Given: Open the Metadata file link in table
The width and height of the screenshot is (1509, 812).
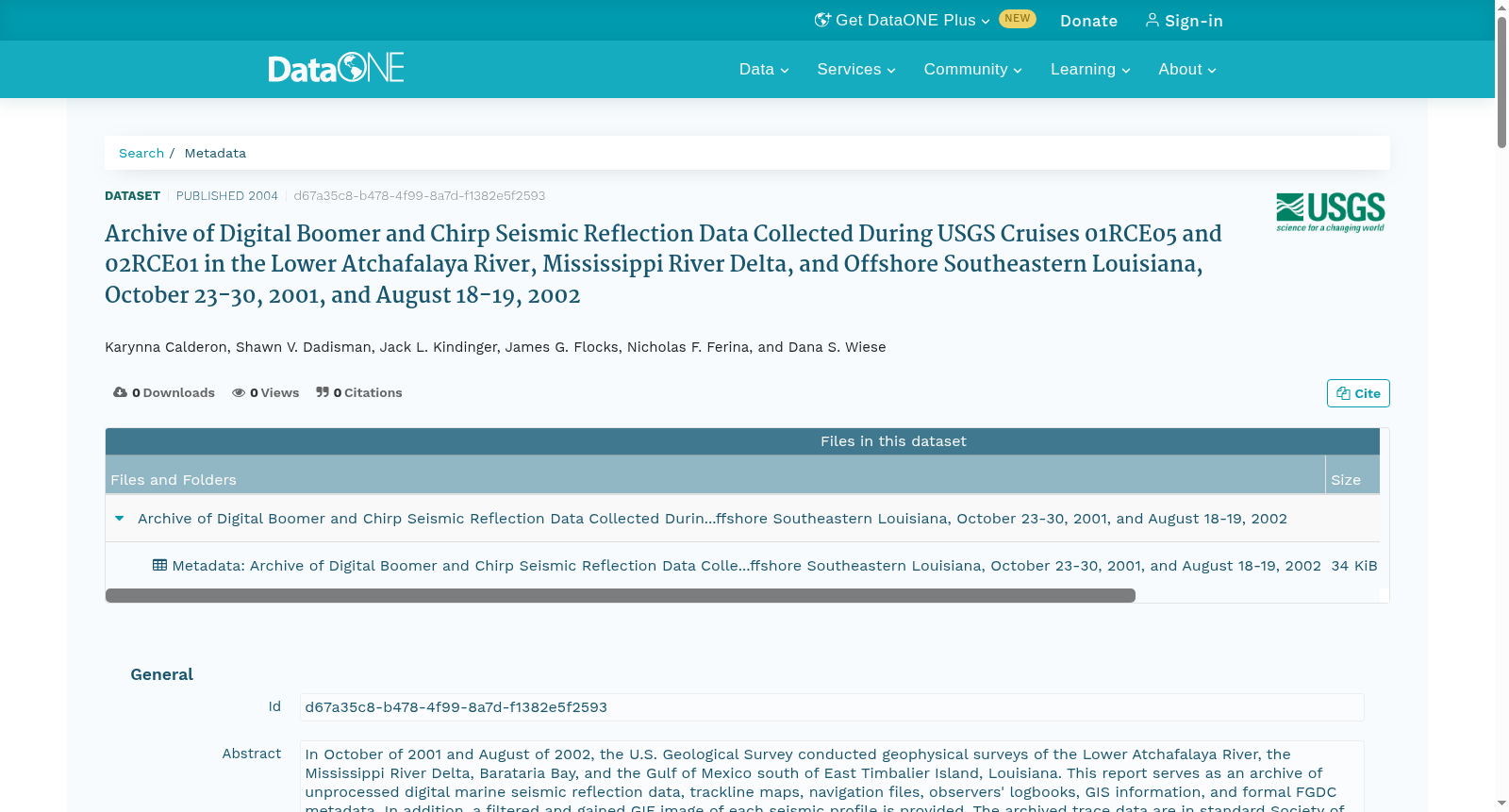Looking at the screenshot, I should [x=746, y=566].
